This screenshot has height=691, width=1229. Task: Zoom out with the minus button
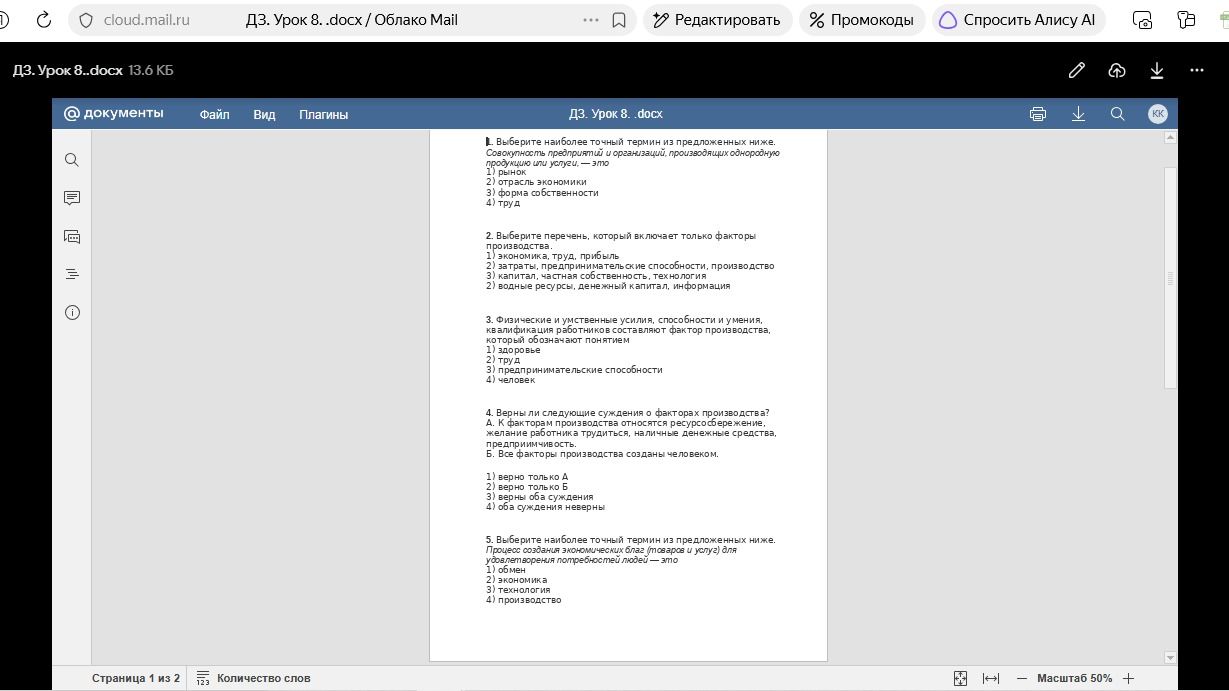(1021, 678)
